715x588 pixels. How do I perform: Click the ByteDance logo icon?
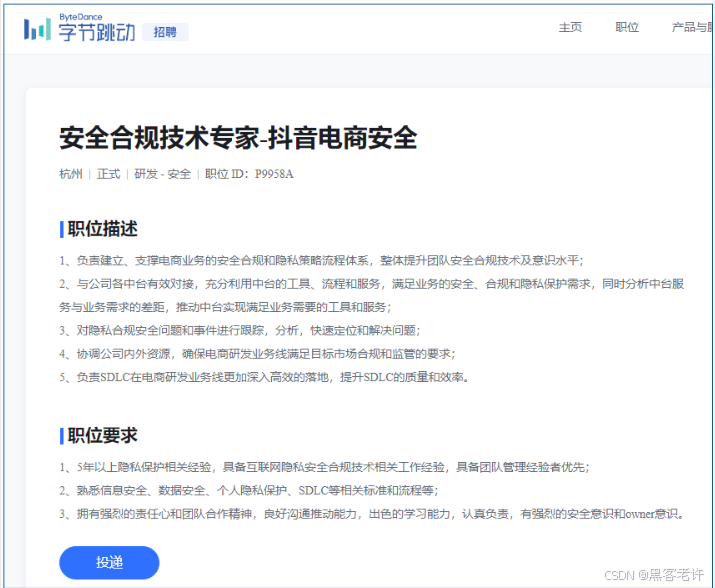37,29
